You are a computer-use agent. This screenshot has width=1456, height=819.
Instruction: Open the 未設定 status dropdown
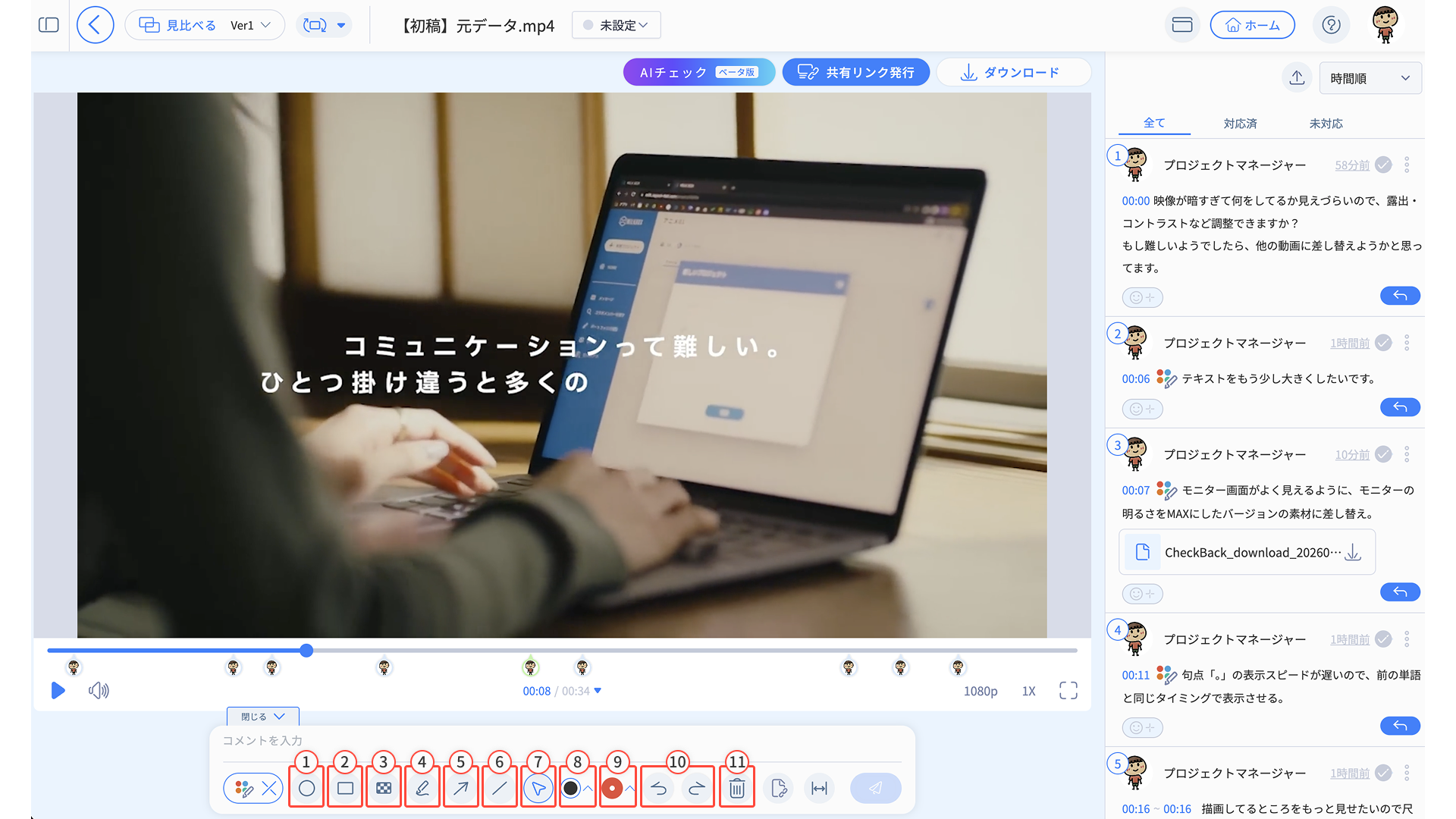[616, 25]
